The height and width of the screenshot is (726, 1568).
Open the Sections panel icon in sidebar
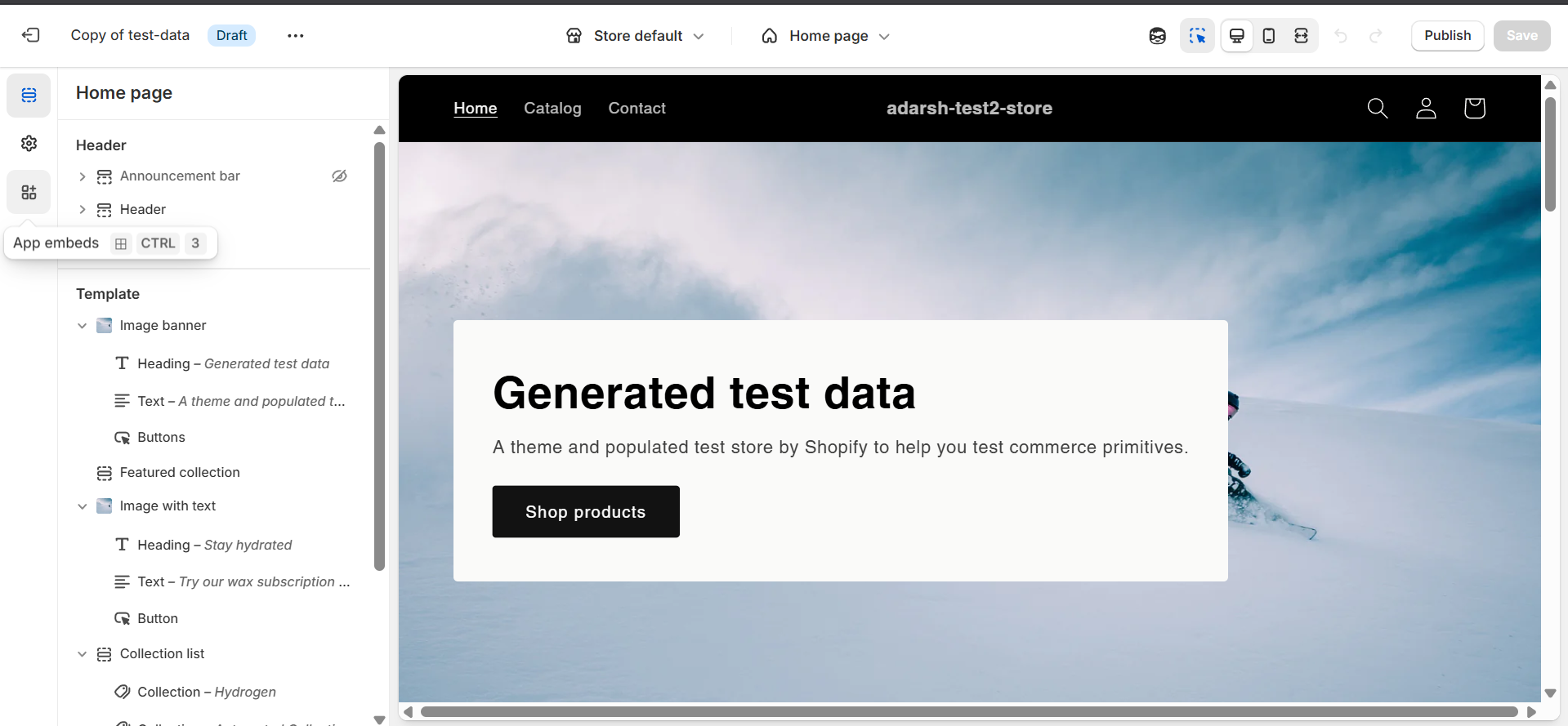pos(29,96)
